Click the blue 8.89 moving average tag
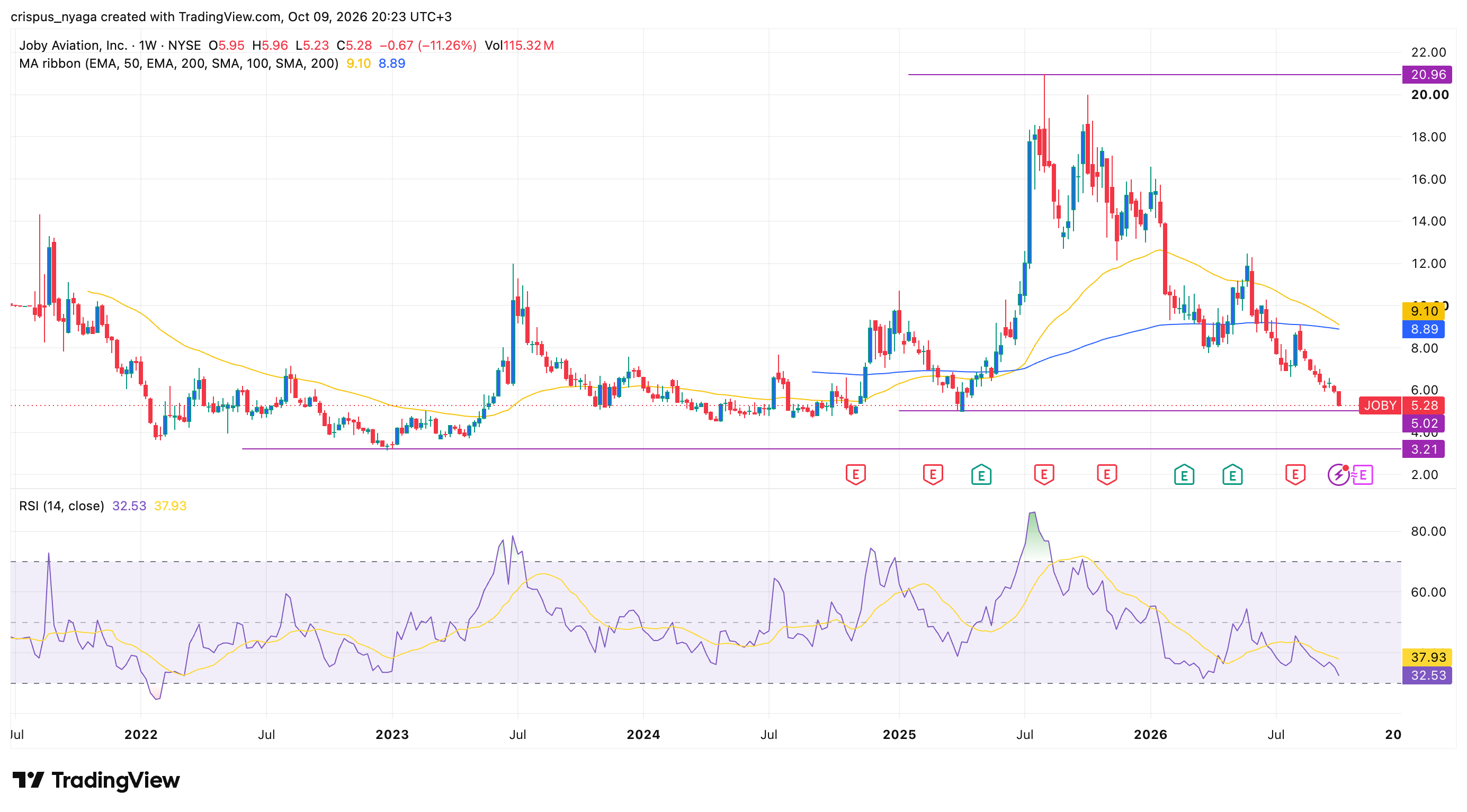Viewport: 1467px width, 812px height. coord(1424,329)
